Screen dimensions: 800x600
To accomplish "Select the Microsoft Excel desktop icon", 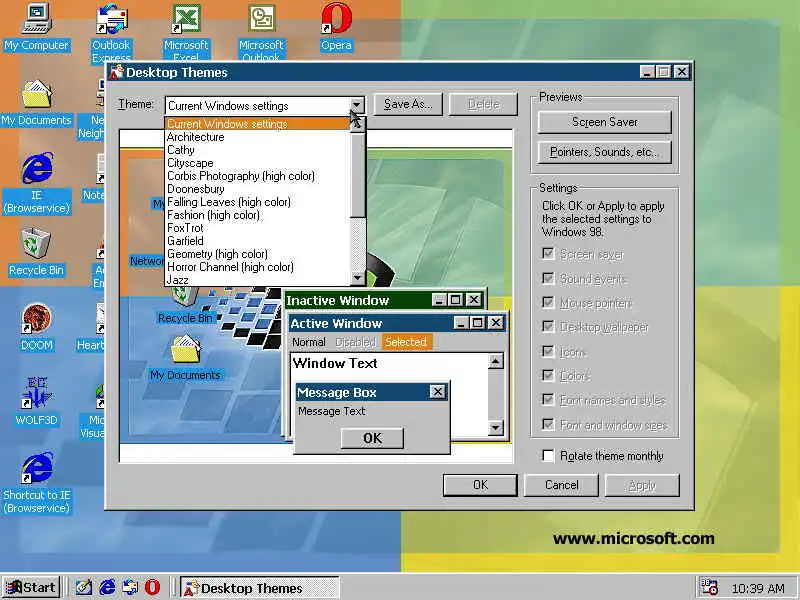I will coord(186,32).
